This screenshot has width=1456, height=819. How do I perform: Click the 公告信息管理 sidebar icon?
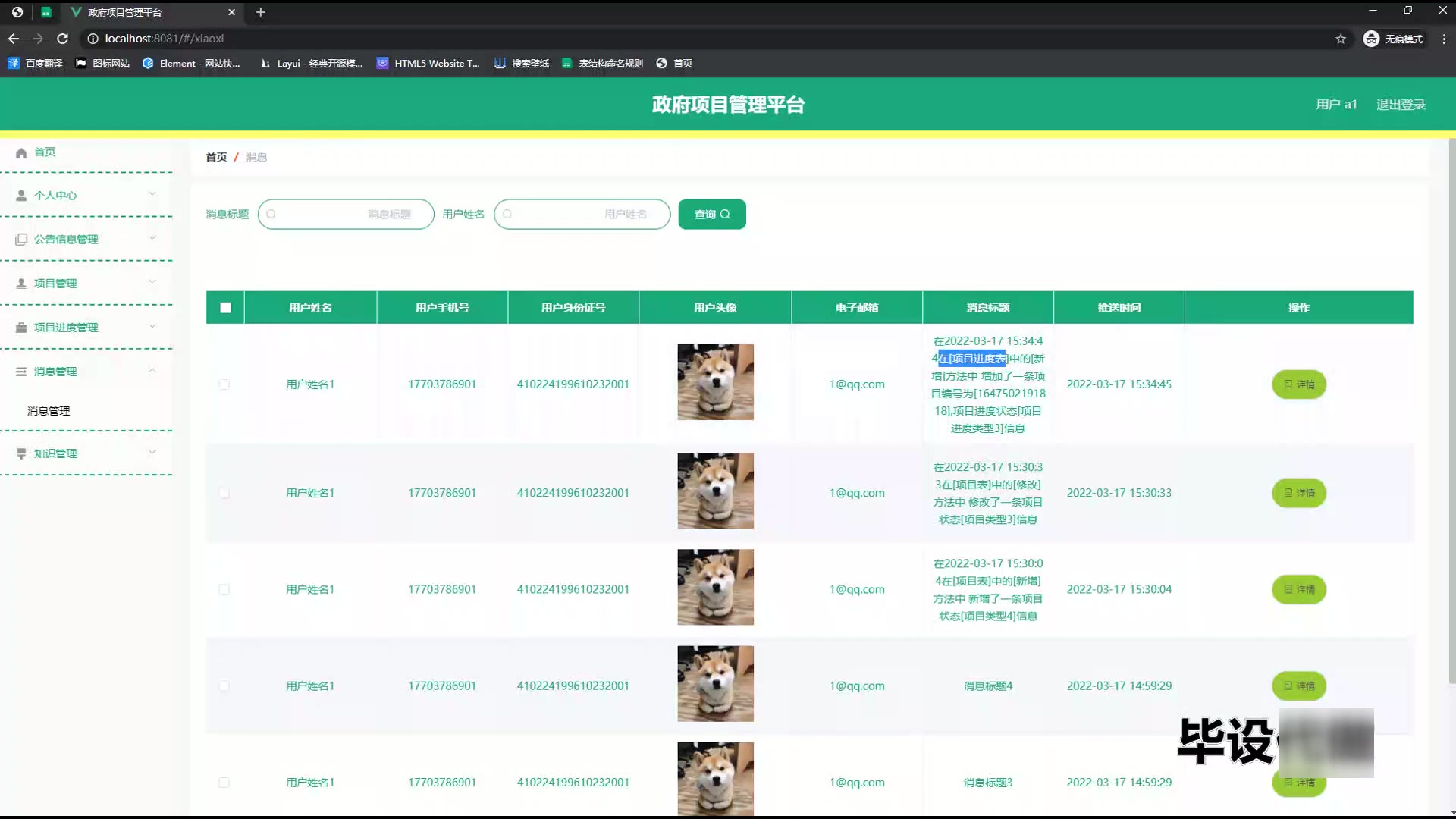tap(21, 240)
